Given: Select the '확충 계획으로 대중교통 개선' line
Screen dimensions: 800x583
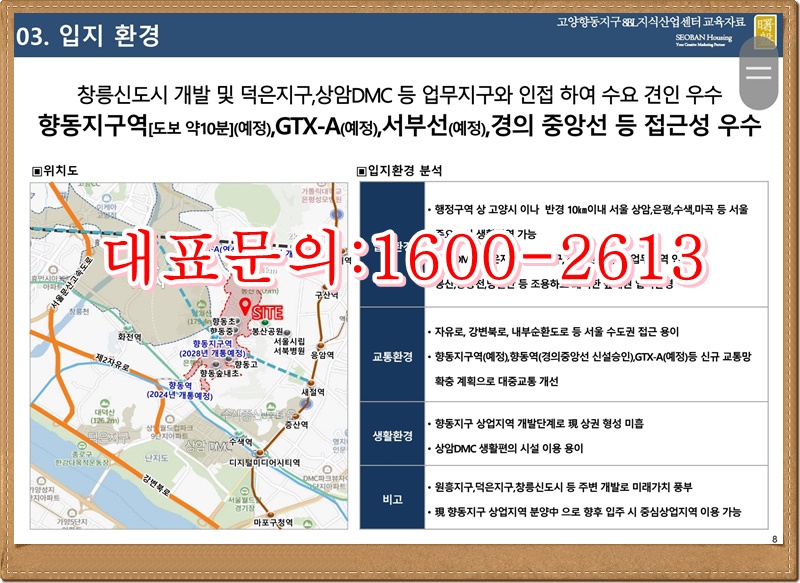Looking at the screenshot, I should [496, 382].
